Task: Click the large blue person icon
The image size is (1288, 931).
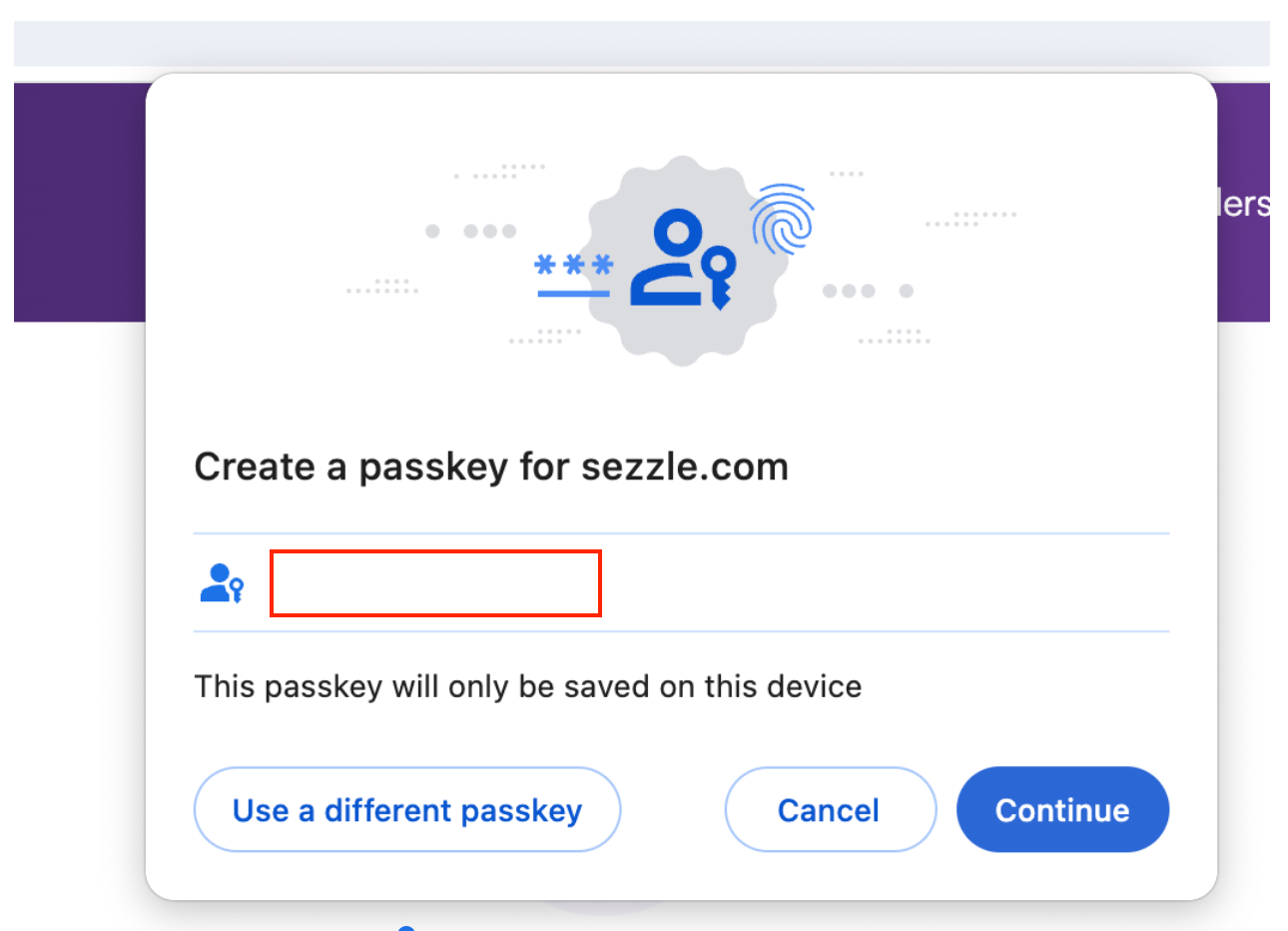Action: (669, 259)
